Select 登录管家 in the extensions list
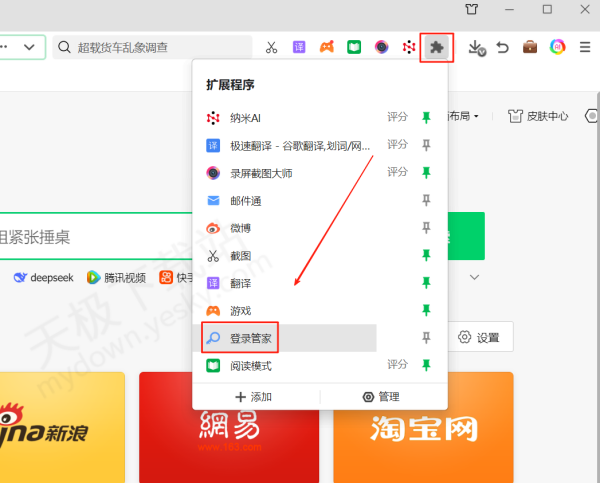The image size is (600, 483). (x=250, y=338)
